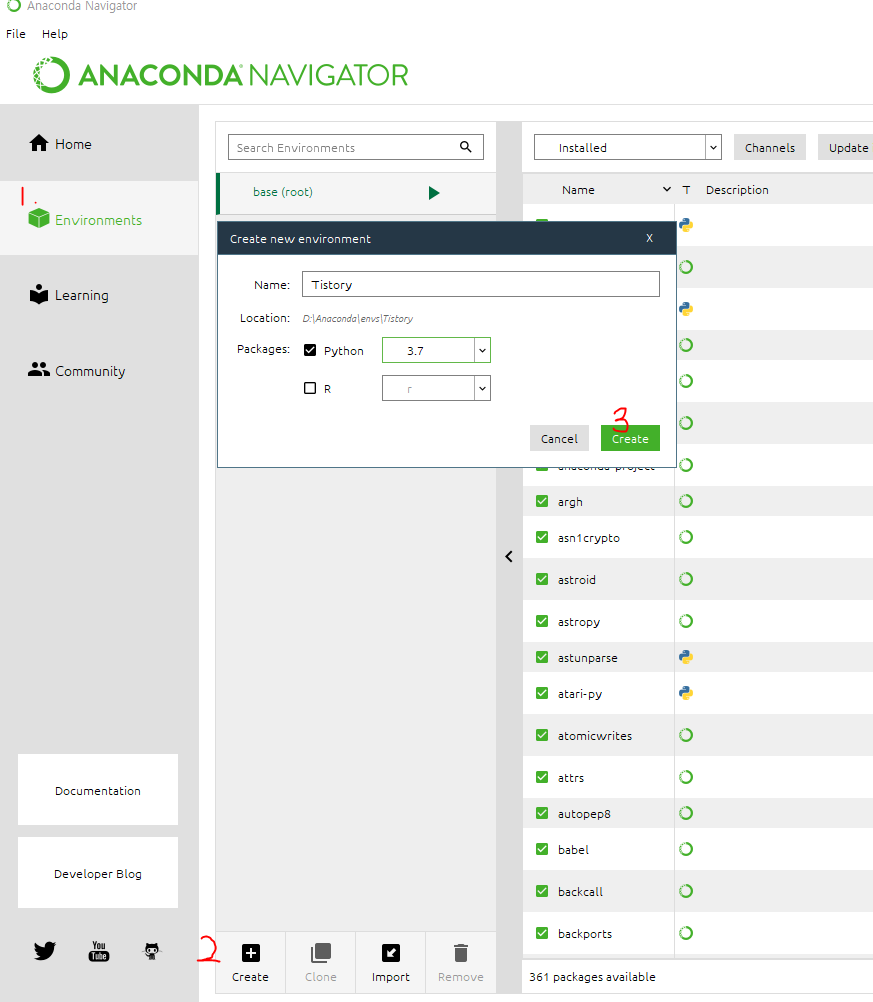This screenshot has width=873, height=1002.
Task: Check the R package checkbox
Action: [x=310, y=388]
